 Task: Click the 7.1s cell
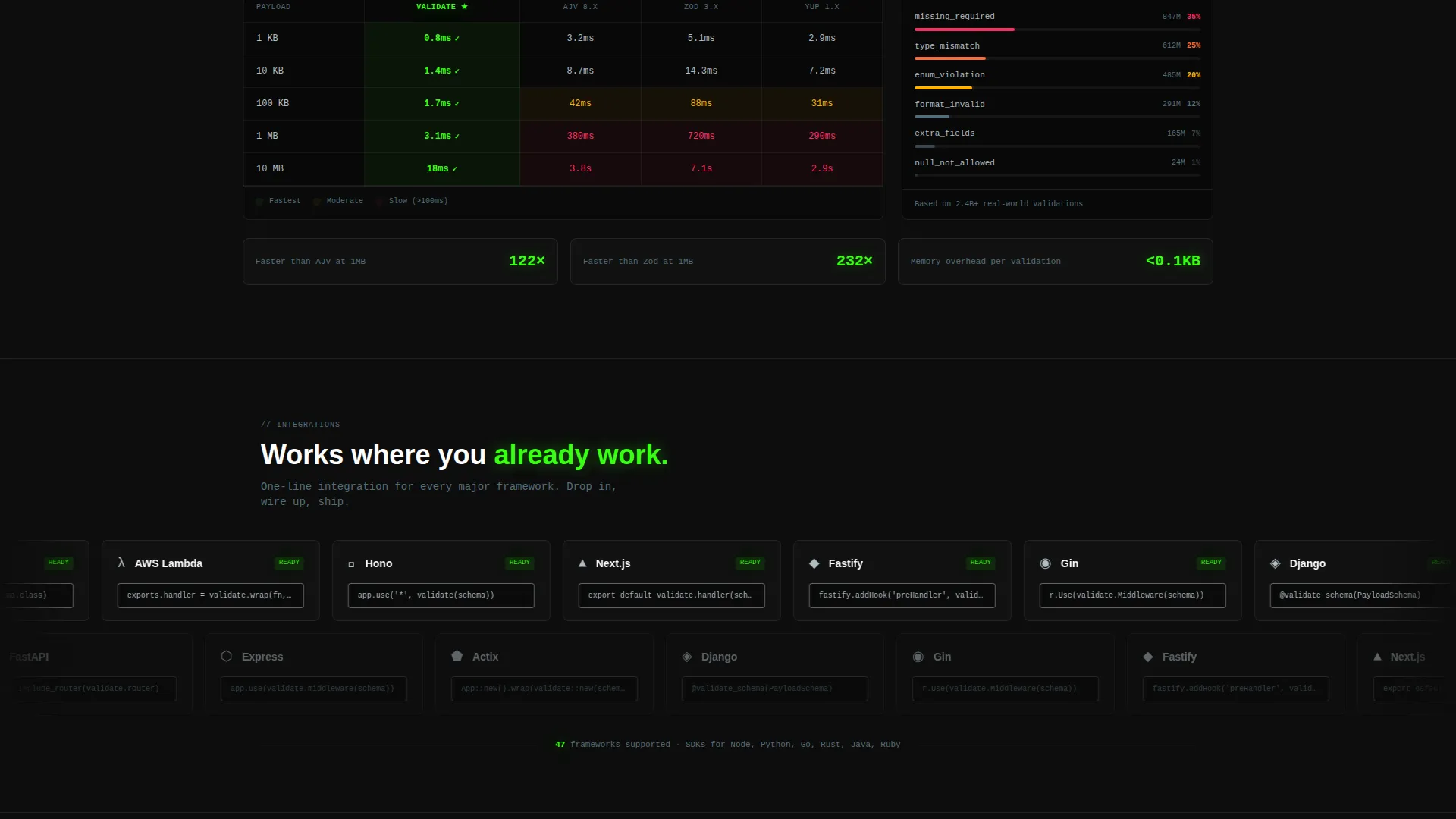[701, 169]
